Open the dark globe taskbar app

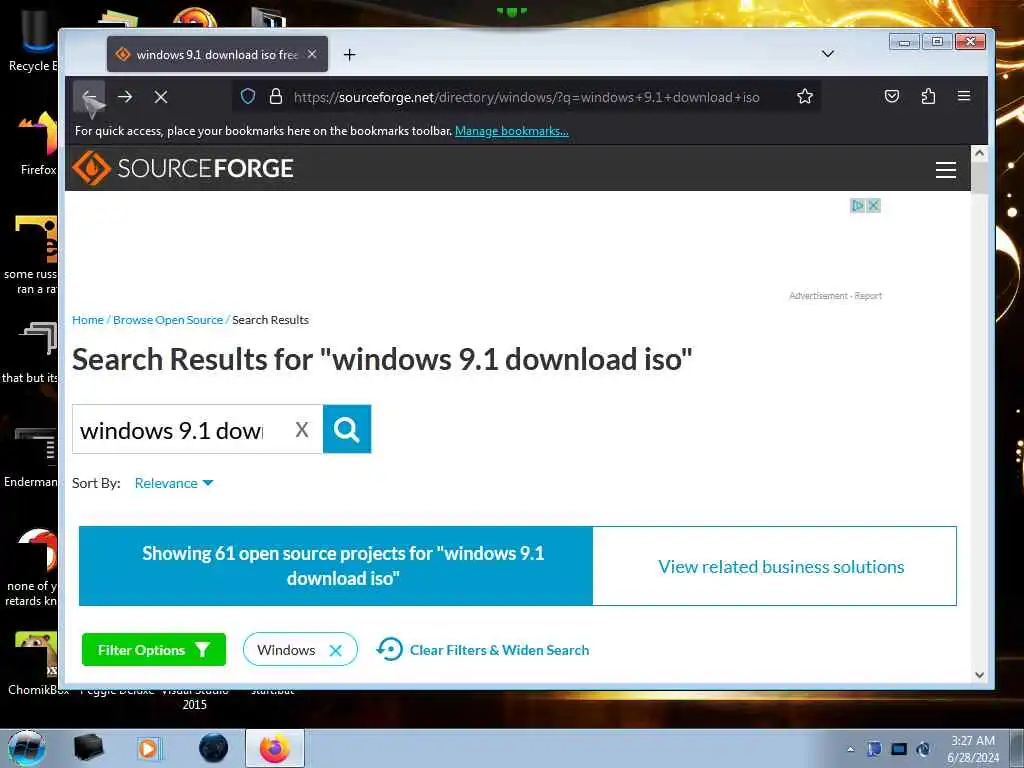tap(214, 748)
